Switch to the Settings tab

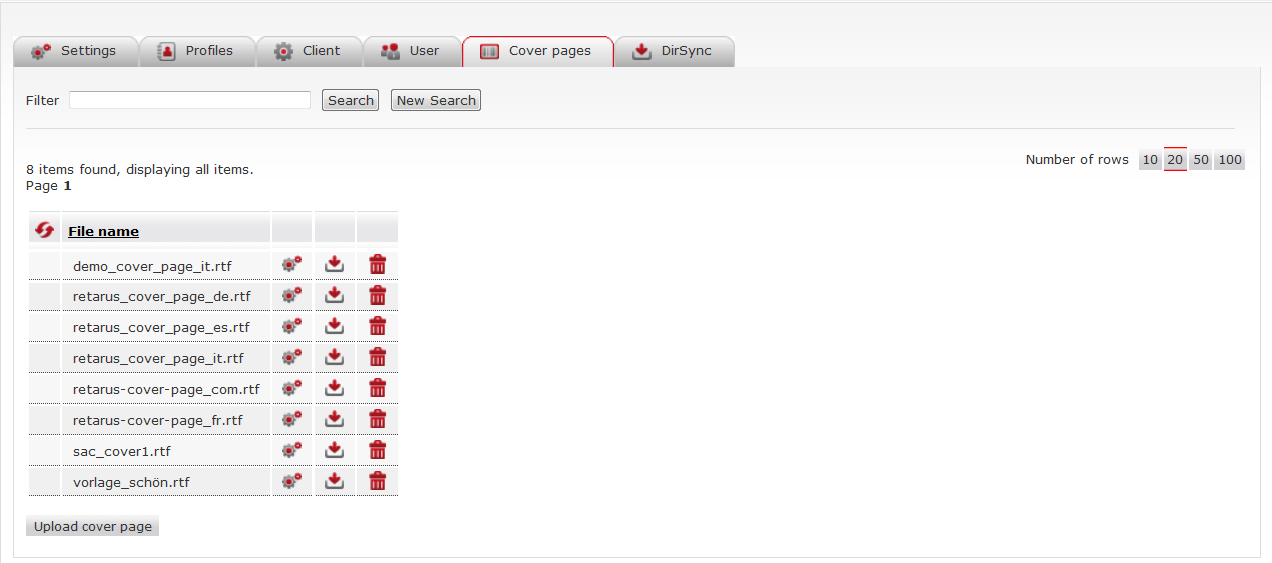coord(76,51)
